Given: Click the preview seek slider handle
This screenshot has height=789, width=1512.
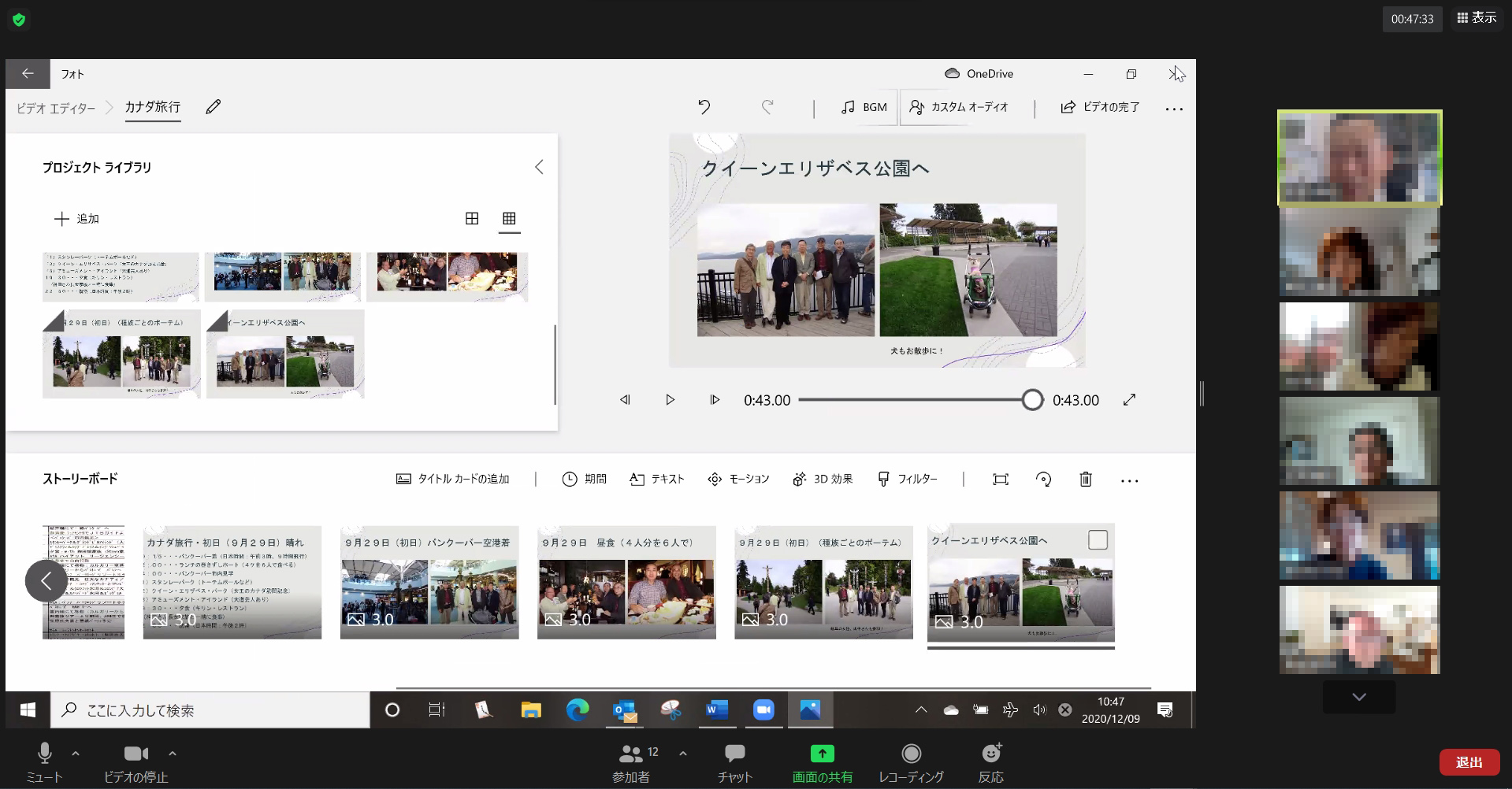Looking at the screenshot, I should [x=1032, y=400].
